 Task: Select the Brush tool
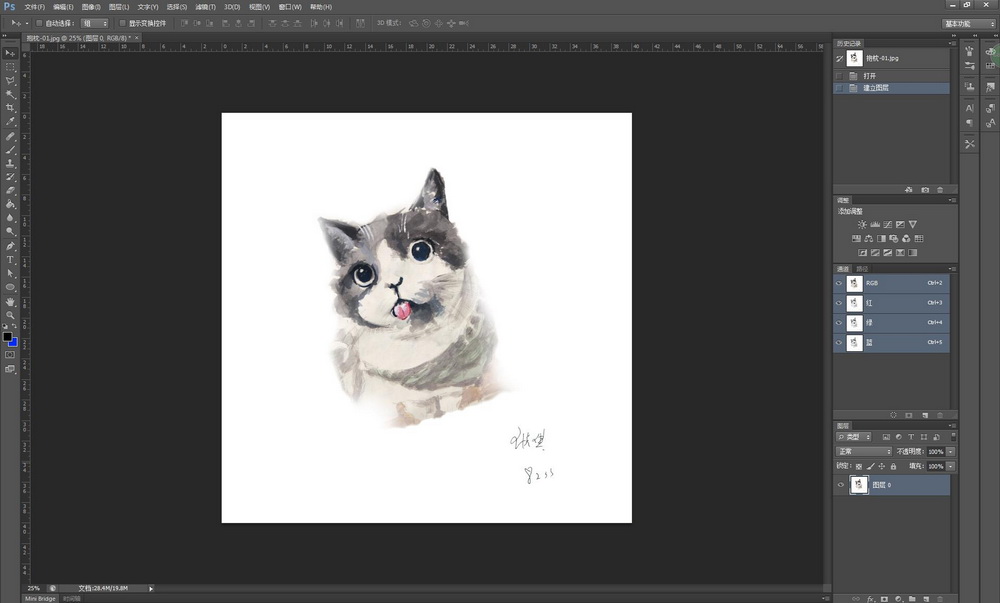[10, 150]
